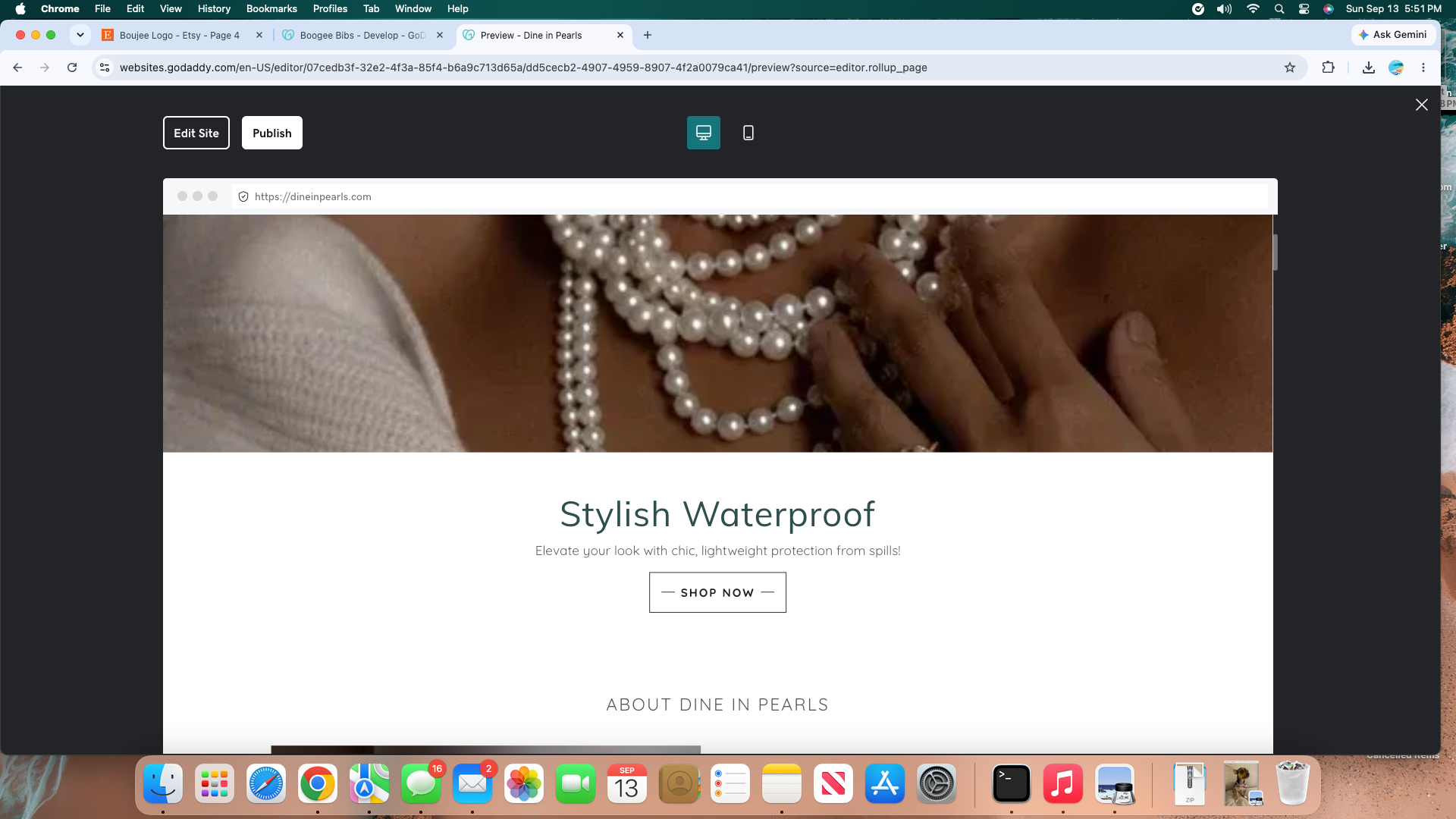This screenshot has height=819, width=1456.
Task: Open a new browser tab
Action: [648, 36]
